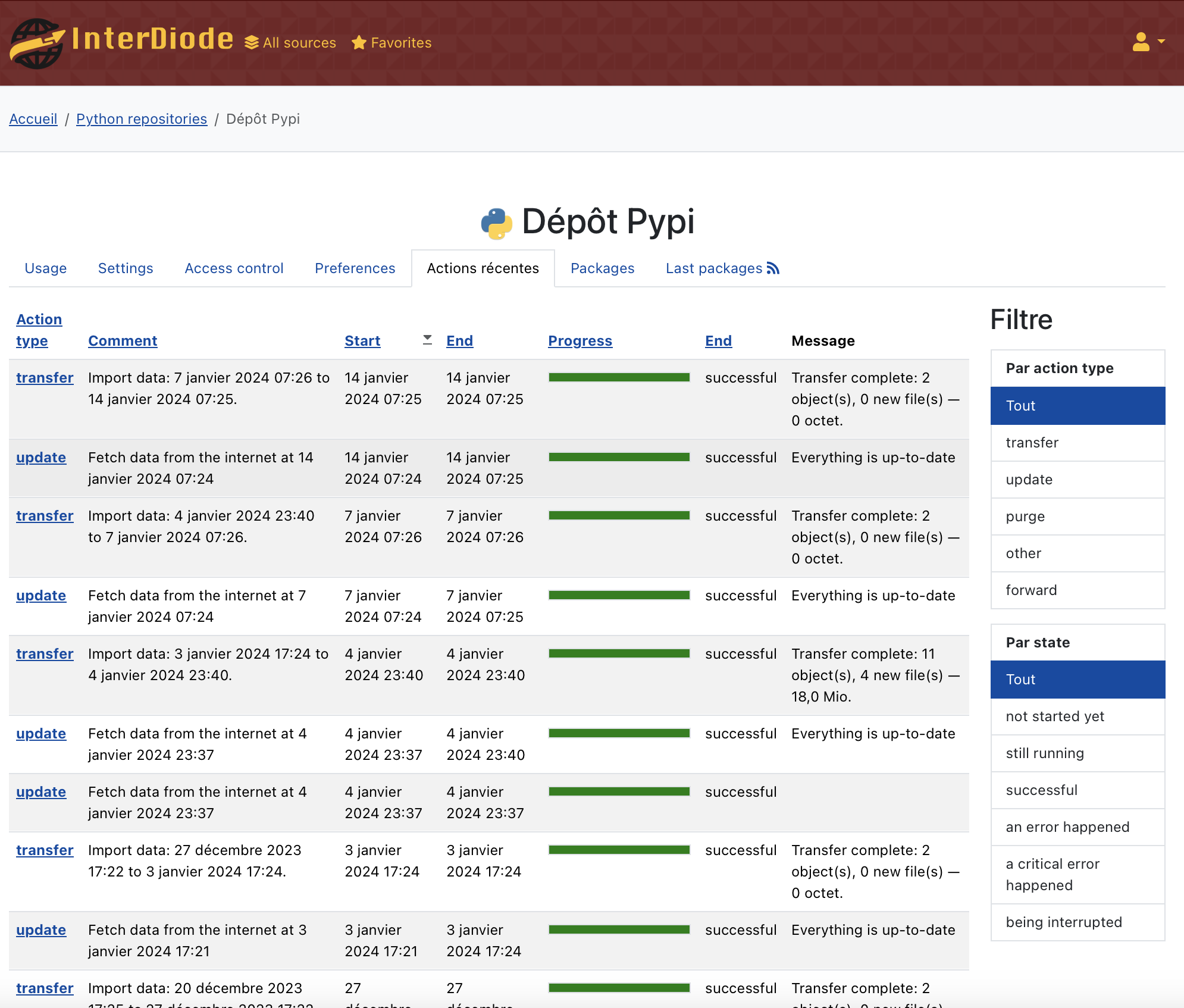The height and width of the screenshot is (1008, 1184).
Task: Sort by Comment column header
Action: click(123, 341)
